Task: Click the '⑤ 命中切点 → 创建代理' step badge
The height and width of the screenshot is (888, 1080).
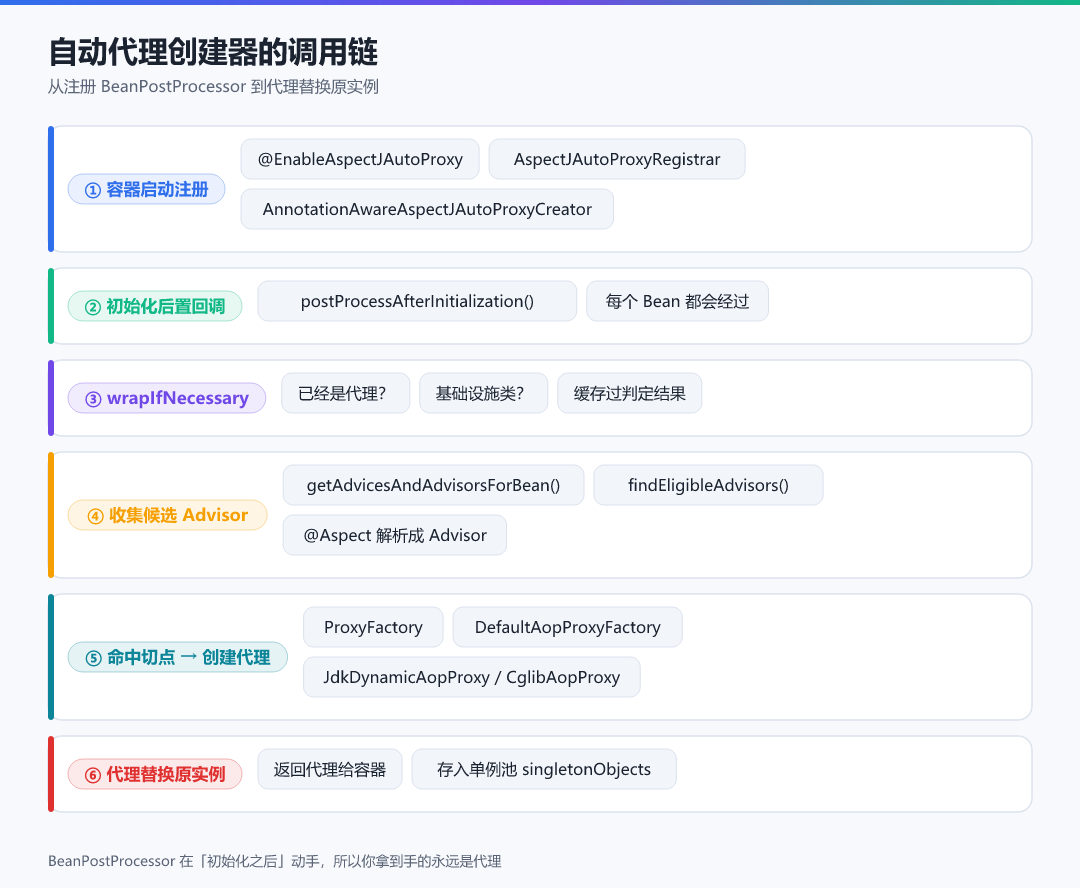Action: click(178, 657)
